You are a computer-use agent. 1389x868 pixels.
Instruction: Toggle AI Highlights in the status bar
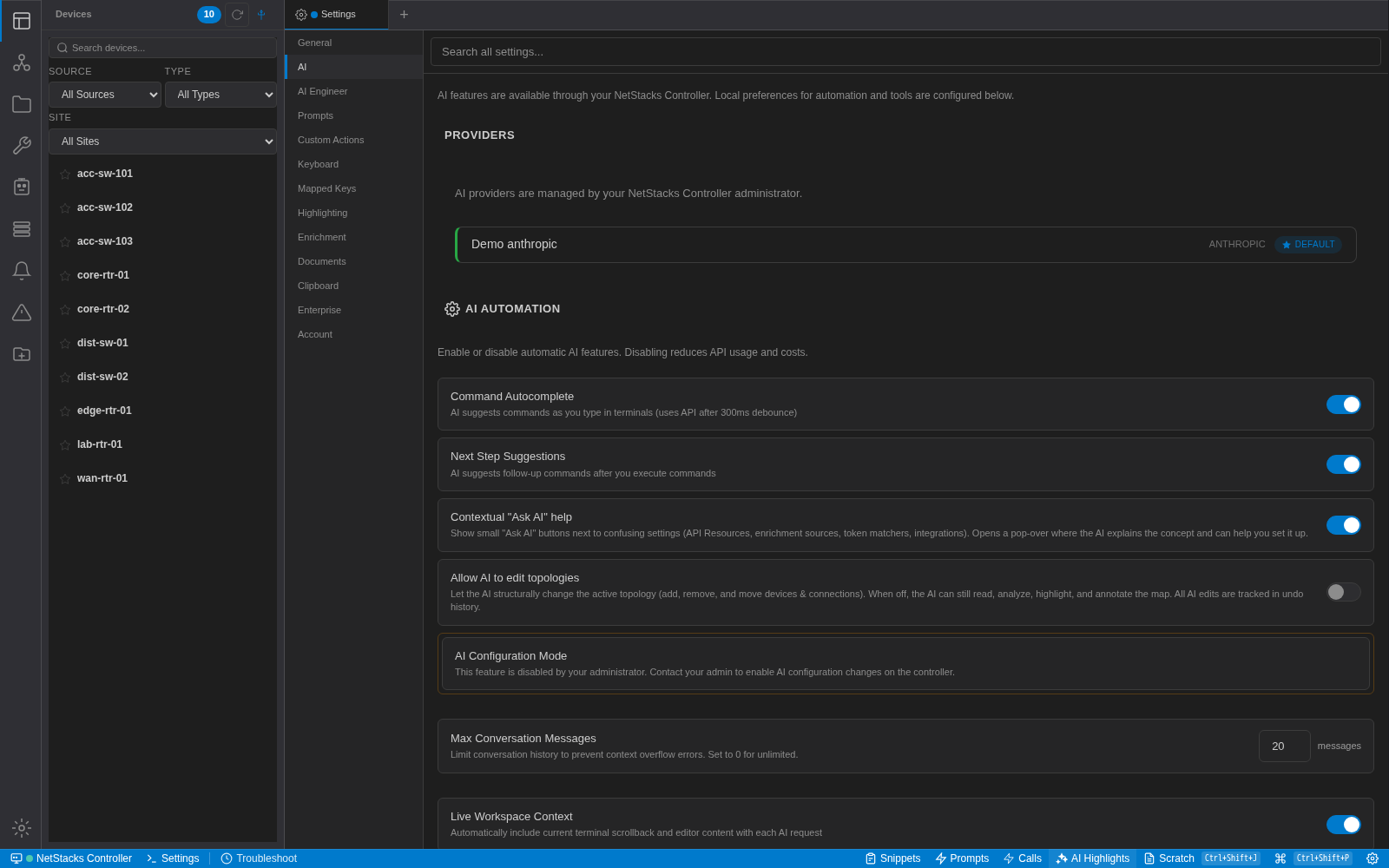(x=1092, y=858)
